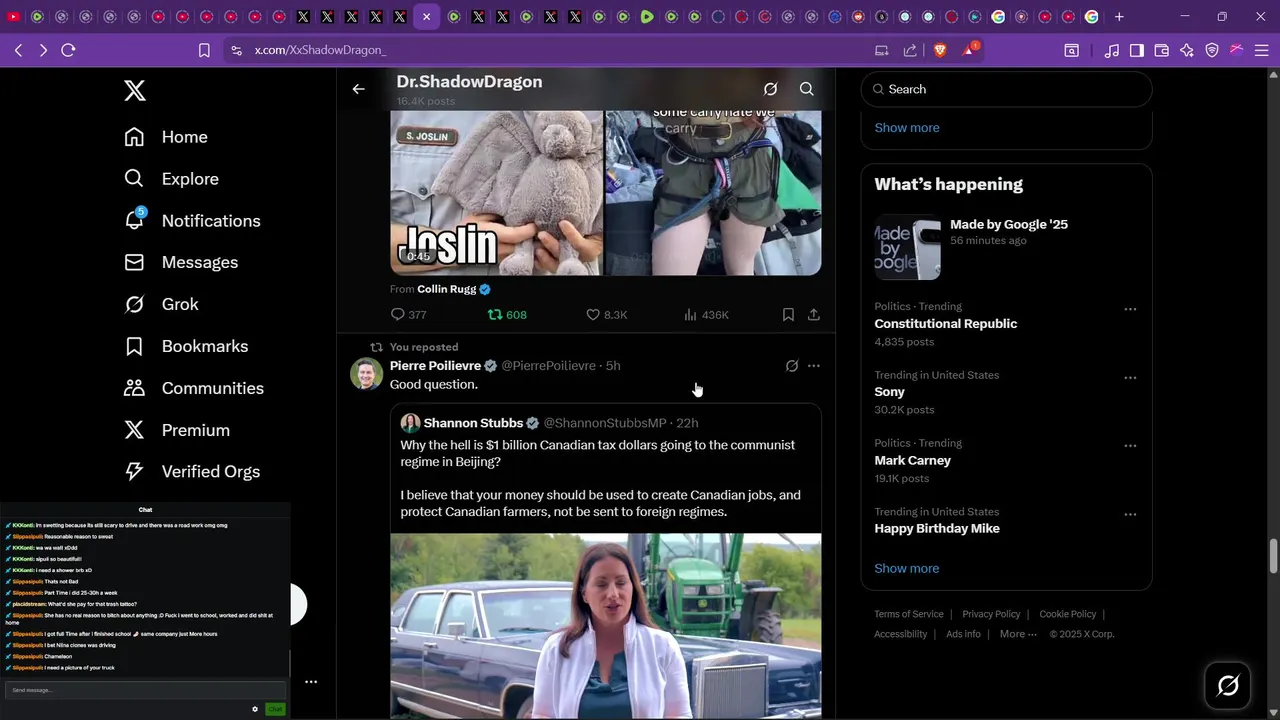The image size is (1280, 720).
Task: Open Brave Shields lion icon
Action: [x=940, y=50]
